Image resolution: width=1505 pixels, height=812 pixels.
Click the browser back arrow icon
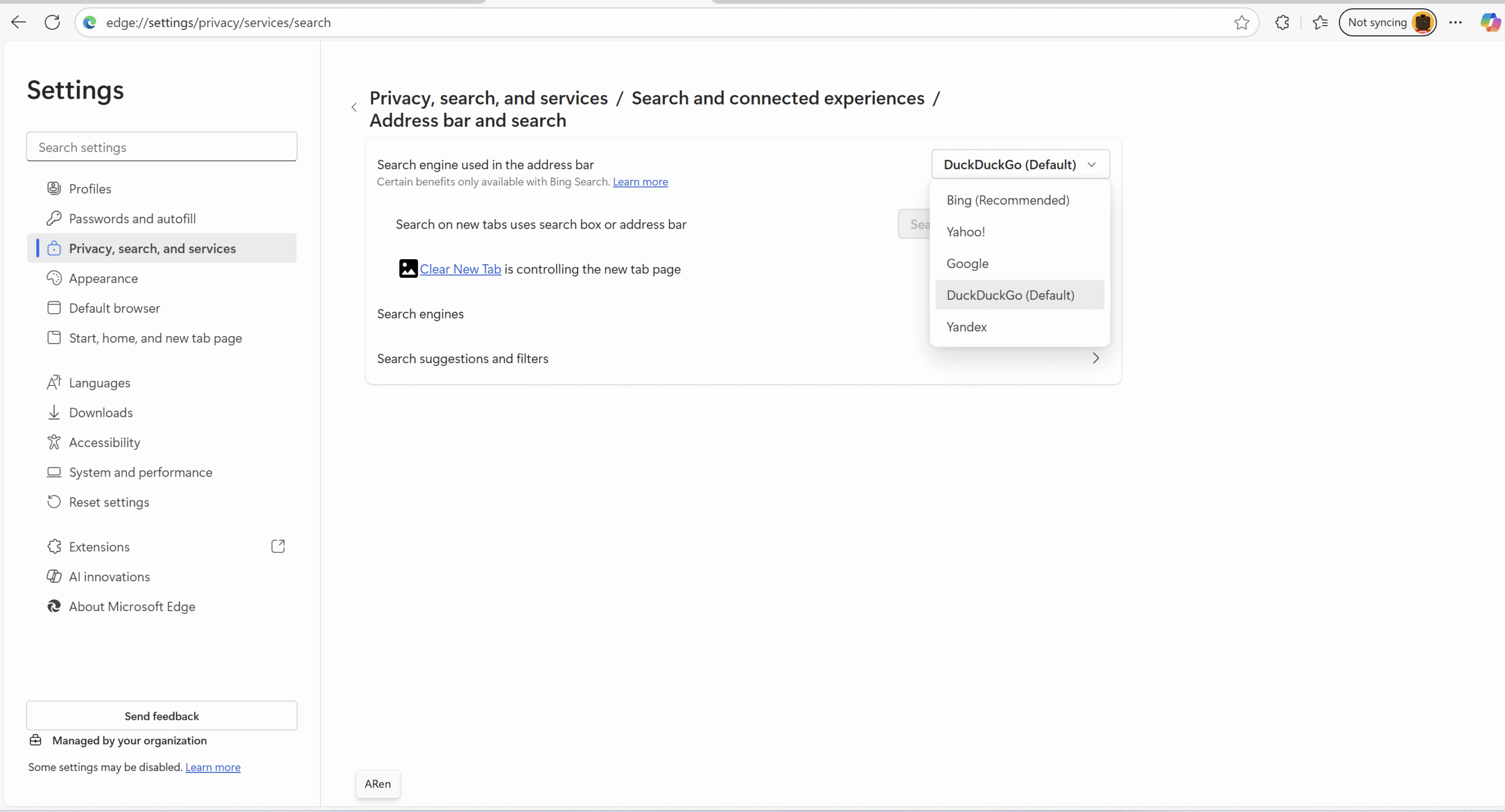click(x=19, y=22)
